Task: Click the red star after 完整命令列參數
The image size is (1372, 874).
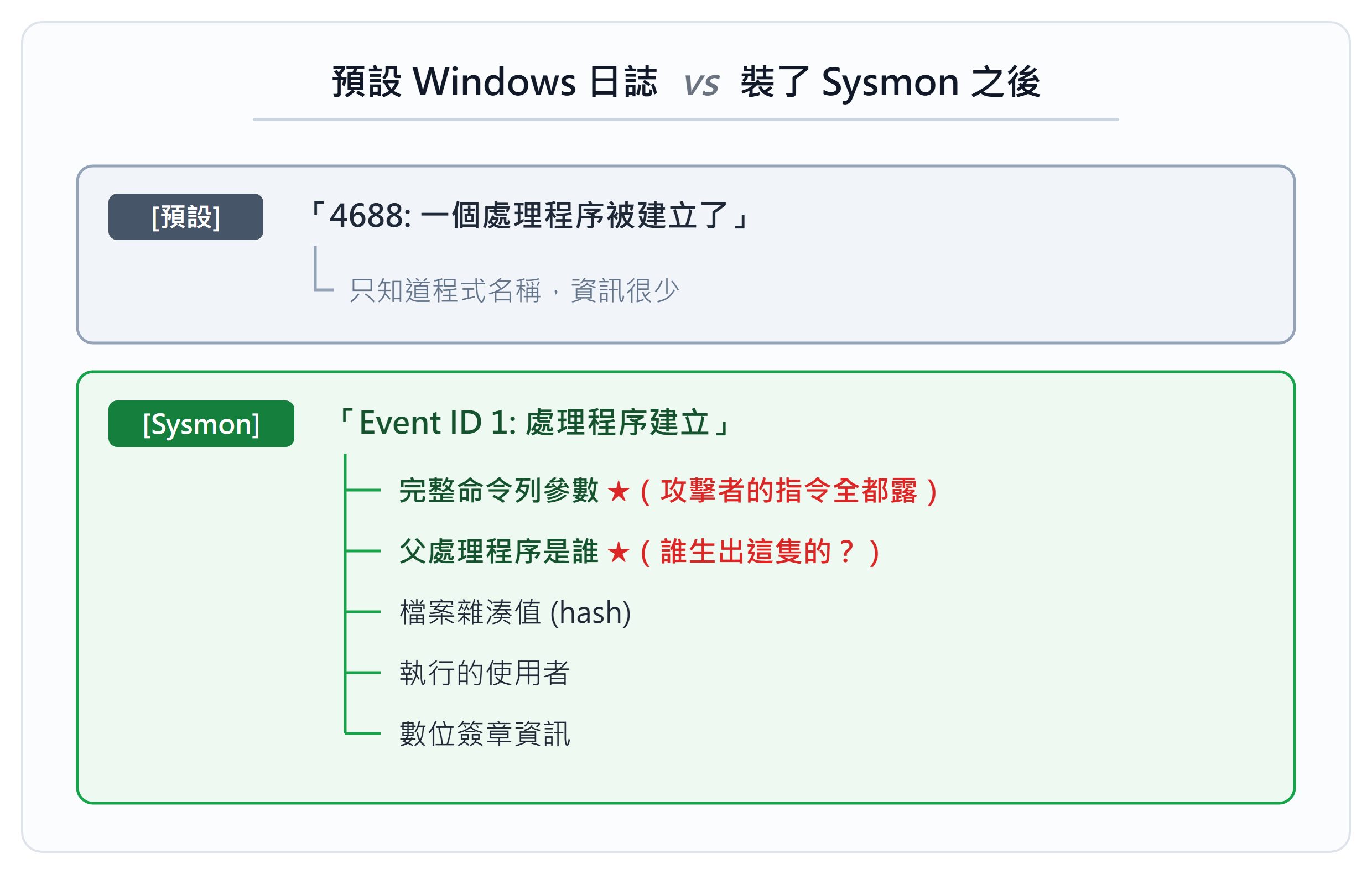Action: tap(618, 491)
